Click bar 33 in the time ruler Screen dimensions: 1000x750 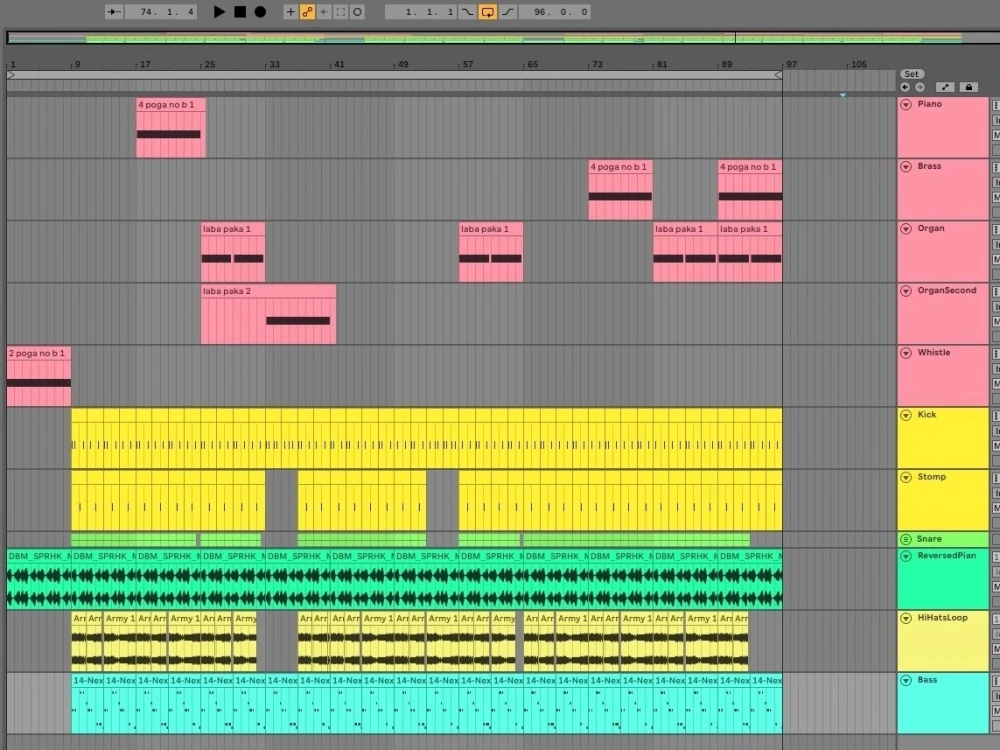coord(274,64)
